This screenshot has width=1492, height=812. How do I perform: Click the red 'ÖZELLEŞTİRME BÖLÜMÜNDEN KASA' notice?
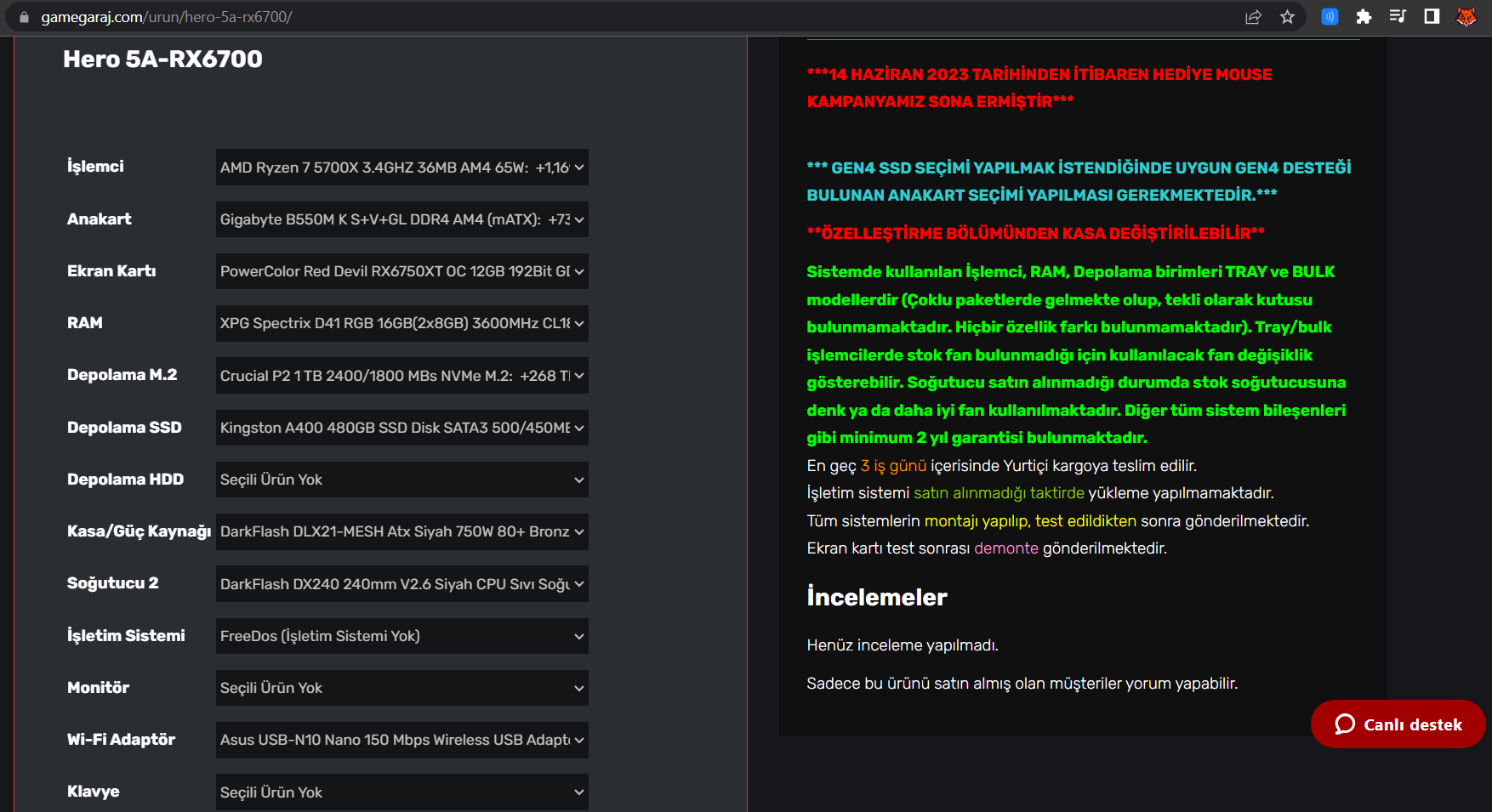[1036, 233]
